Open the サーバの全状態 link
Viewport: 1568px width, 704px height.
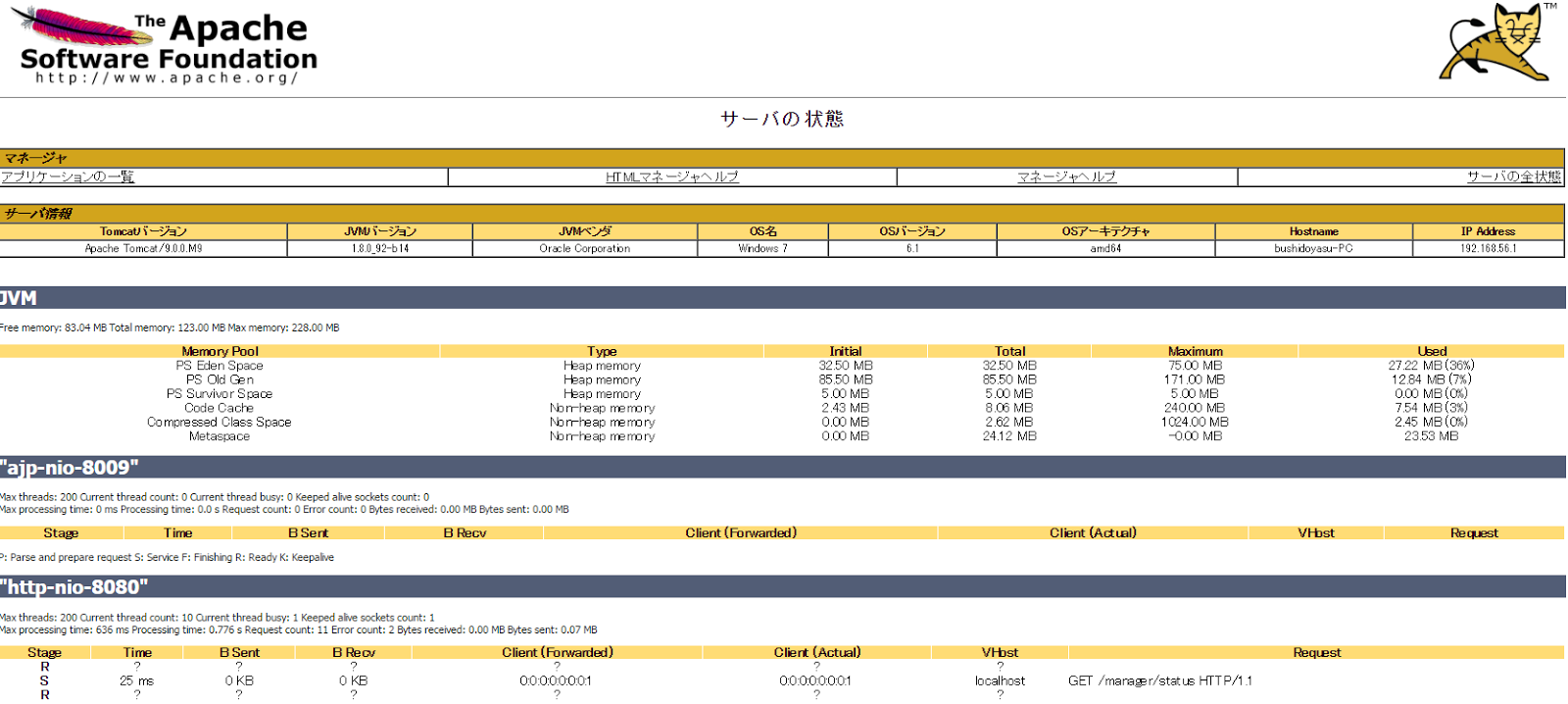[1514, 176]
